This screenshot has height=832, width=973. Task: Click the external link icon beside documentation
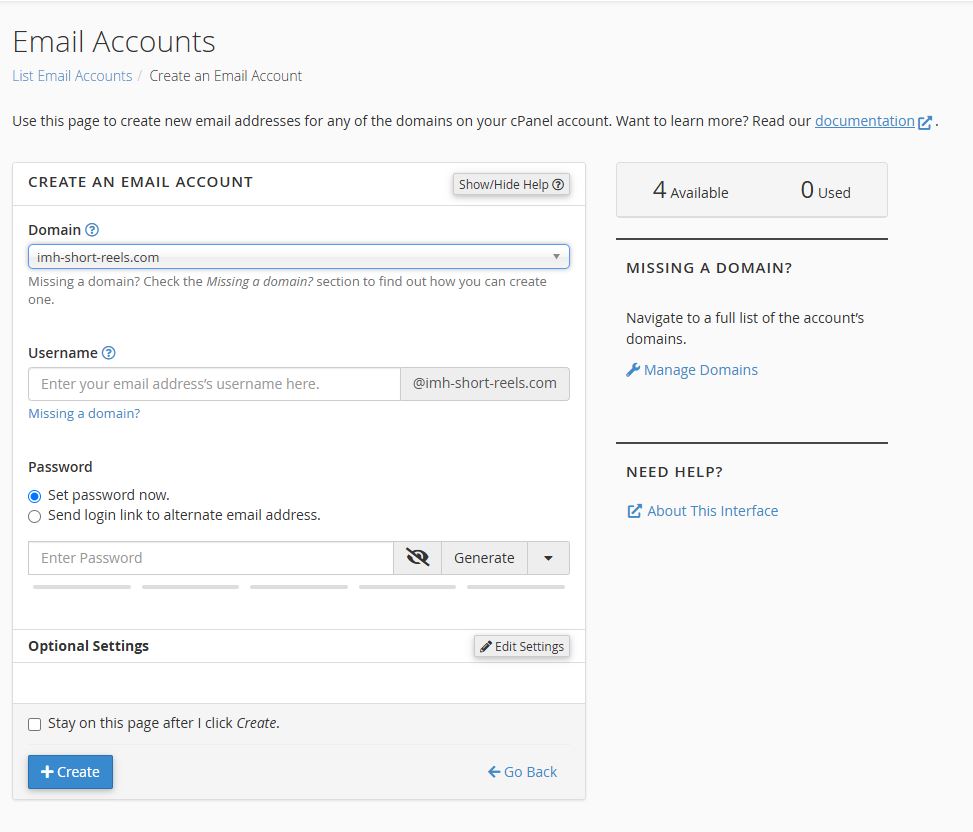[925, 122]
